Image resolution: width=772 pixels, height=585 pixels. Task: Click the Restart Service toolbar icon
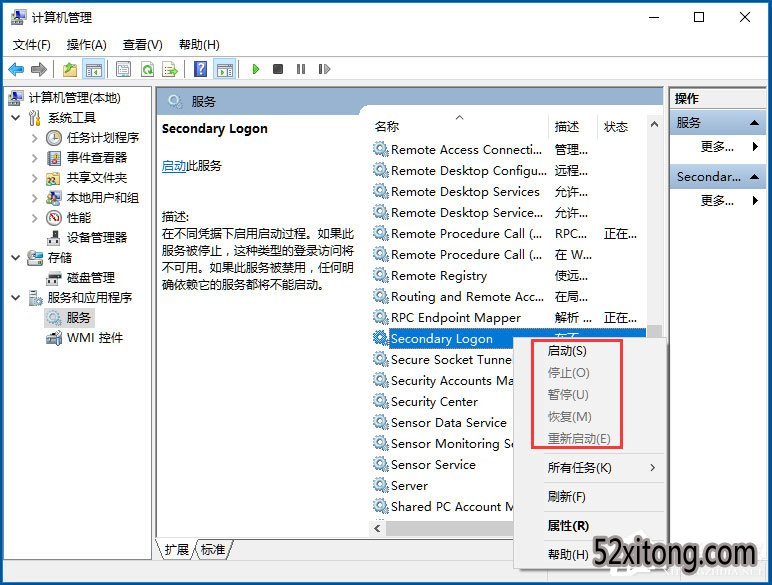pyautogui.click(x=323, y=69)
